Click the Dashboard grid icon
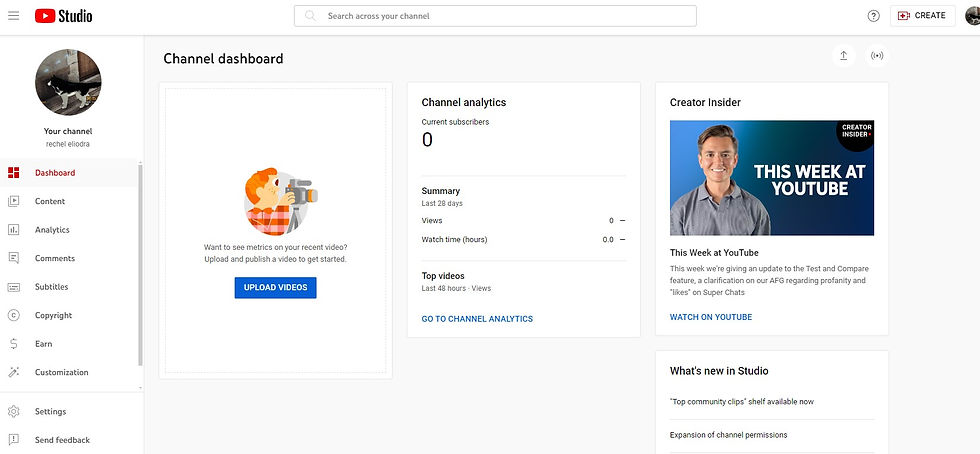This screenshot has height=454, width=980. (x=14, y=173)
